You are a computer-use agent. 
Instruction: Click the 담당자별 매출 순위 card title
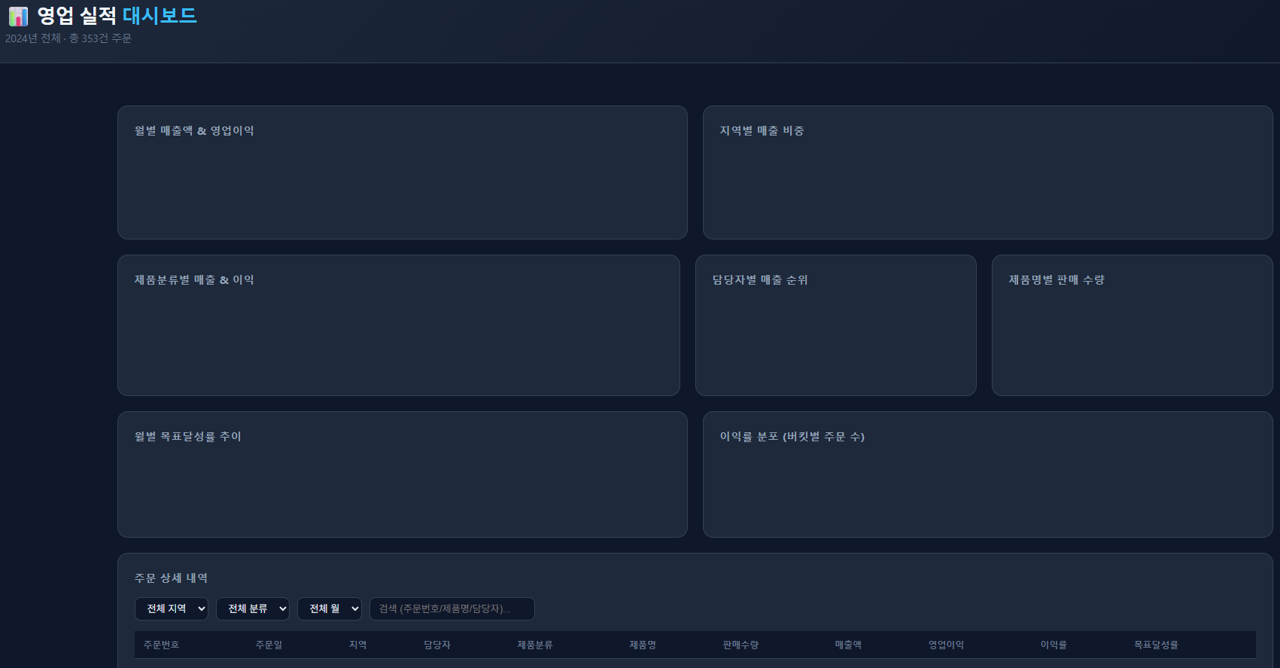coord(760,280)
